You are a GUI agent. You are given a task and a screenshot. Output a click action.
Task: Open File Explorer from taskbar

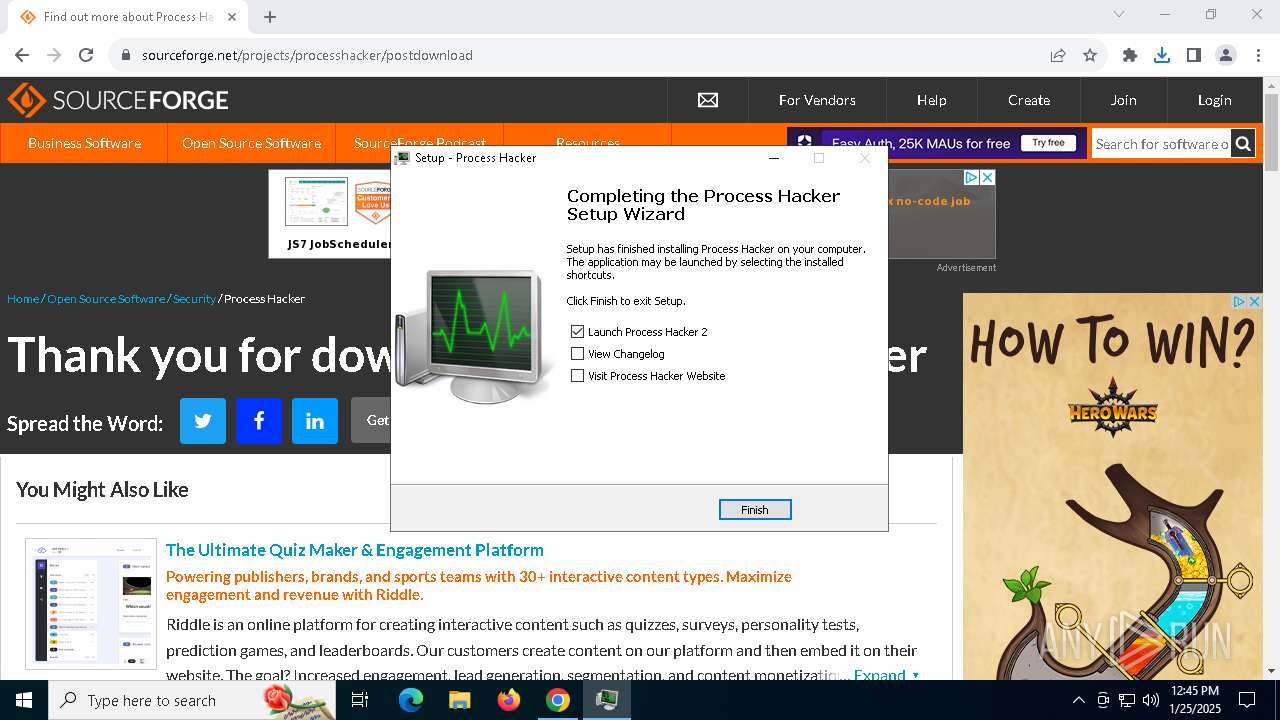point(459,700)
